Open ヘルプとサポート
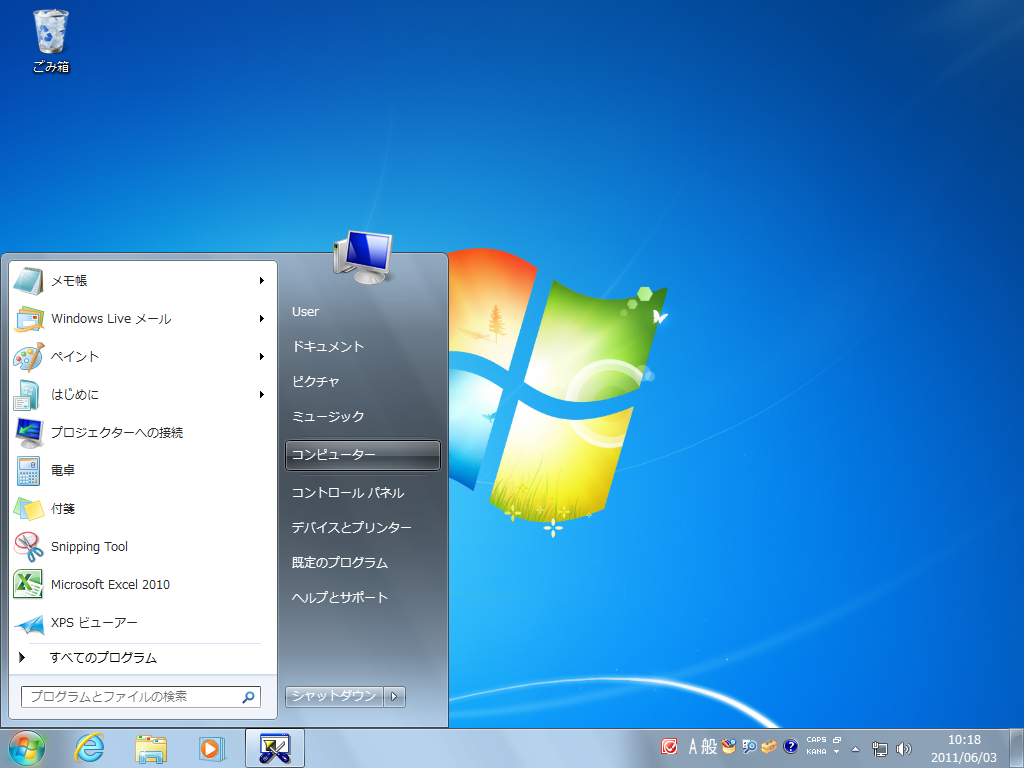This screenshot has height=768, width=1024. pyautogui.click(x=363, y=598)
